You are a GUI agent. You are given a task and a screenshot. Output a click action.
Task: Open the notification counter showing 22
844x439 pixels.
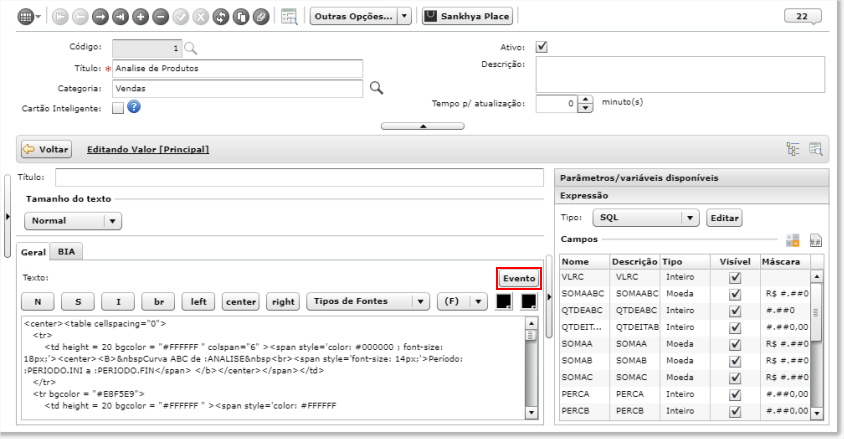[803, 16]
